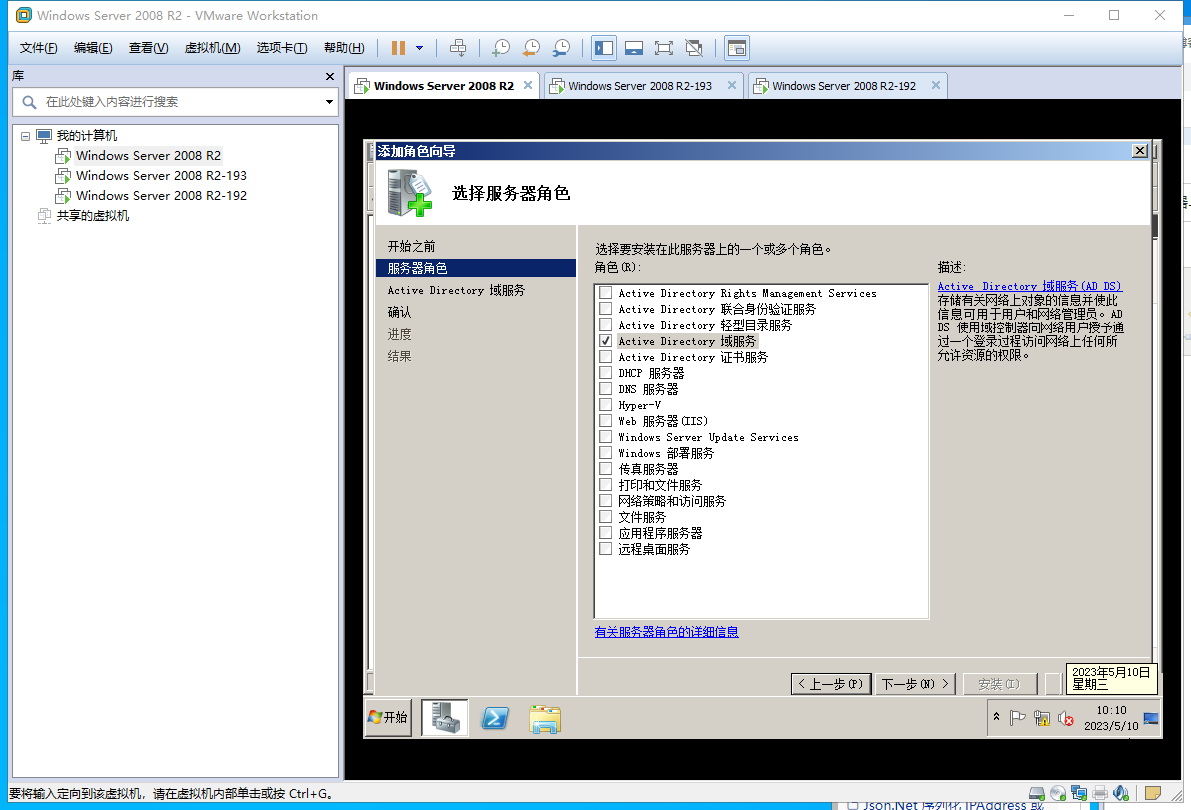Check the 应用程序服务器 role
This screenshot has width=1191, height=810.
(605, 532)
